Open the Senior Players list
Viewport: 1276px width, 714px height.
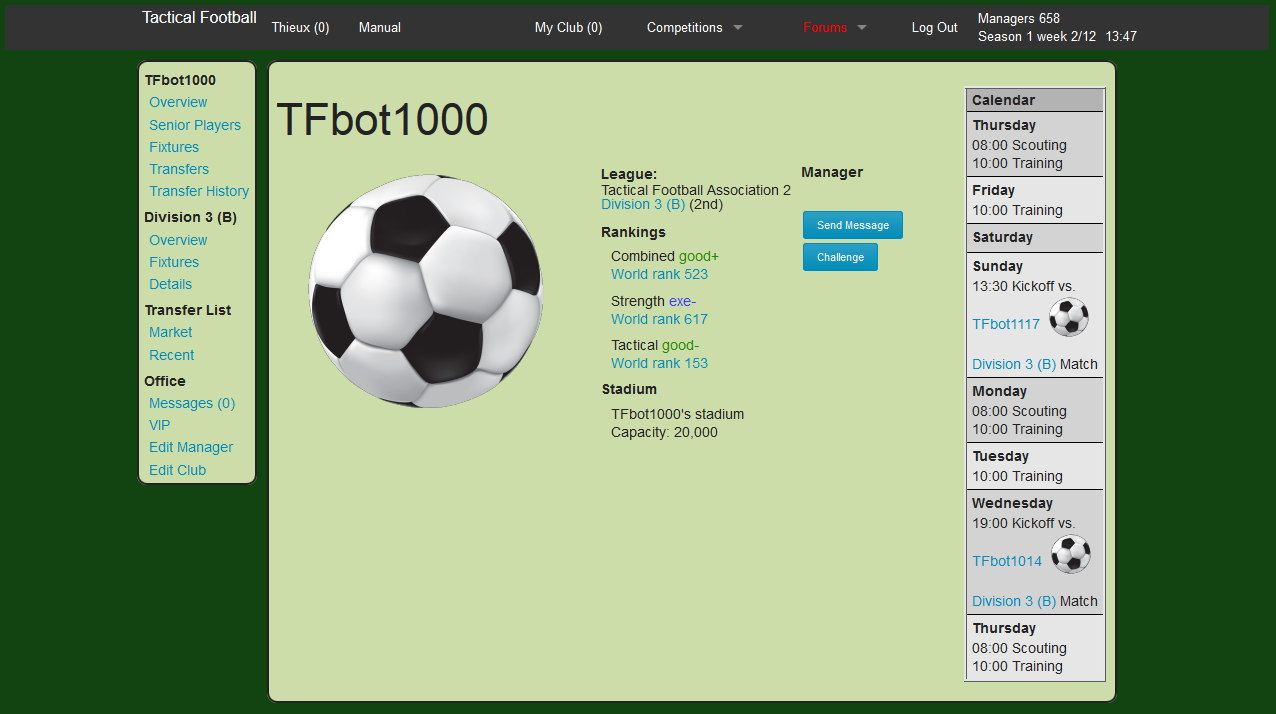[x=195, y=125]
